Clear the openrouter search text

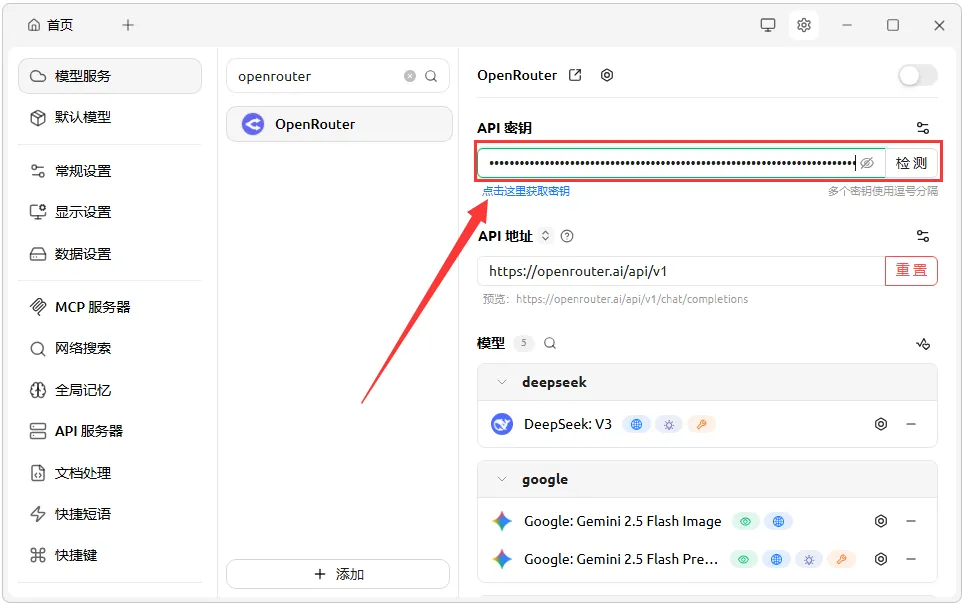pyautogui.click(x=410, y=76)
